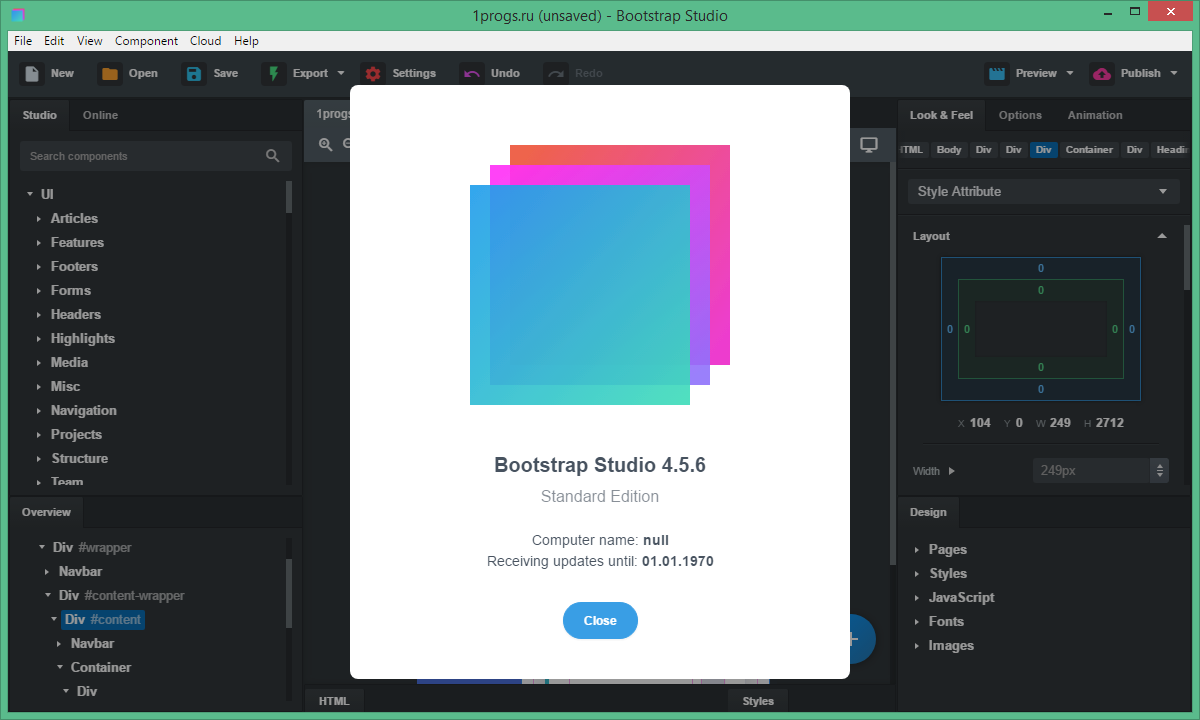The width and height of the screenshot is (1200, 720).
Task: Toggle desktop preview with the monitor icon
Action: tap(870, 143)
